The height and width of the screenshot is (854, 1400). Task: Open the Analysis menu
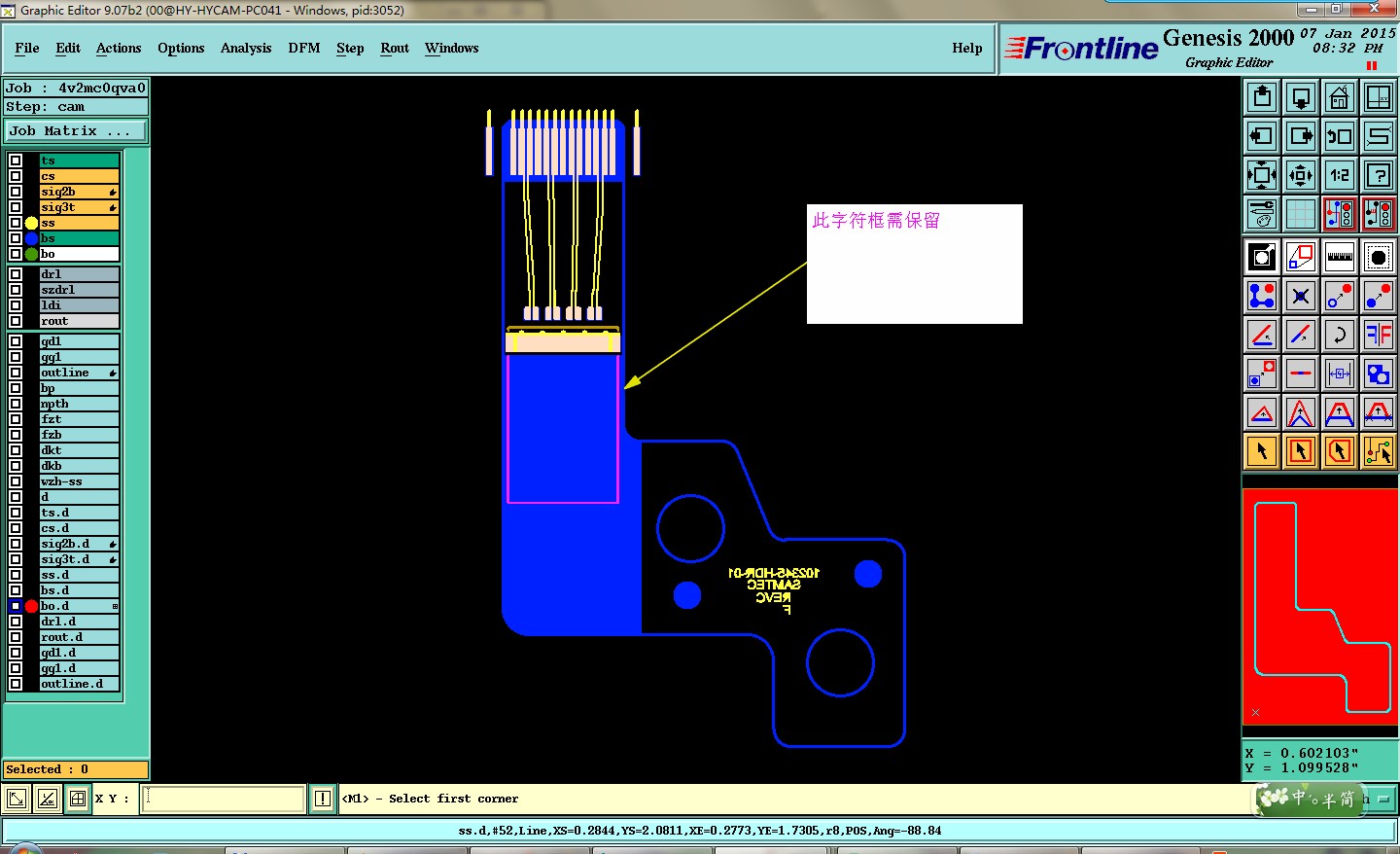(x=246, y=48)
